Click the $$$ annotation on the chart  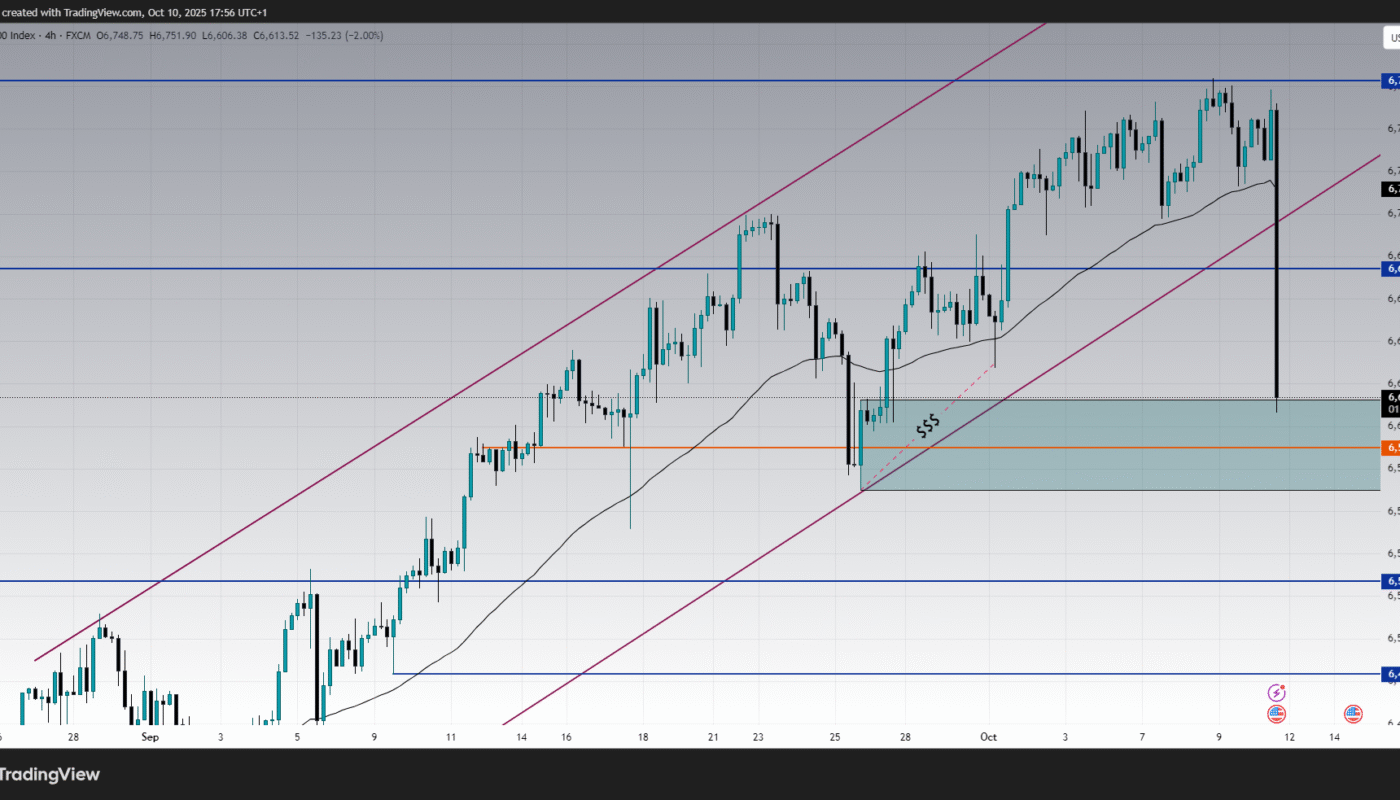[x=928, y=424]
